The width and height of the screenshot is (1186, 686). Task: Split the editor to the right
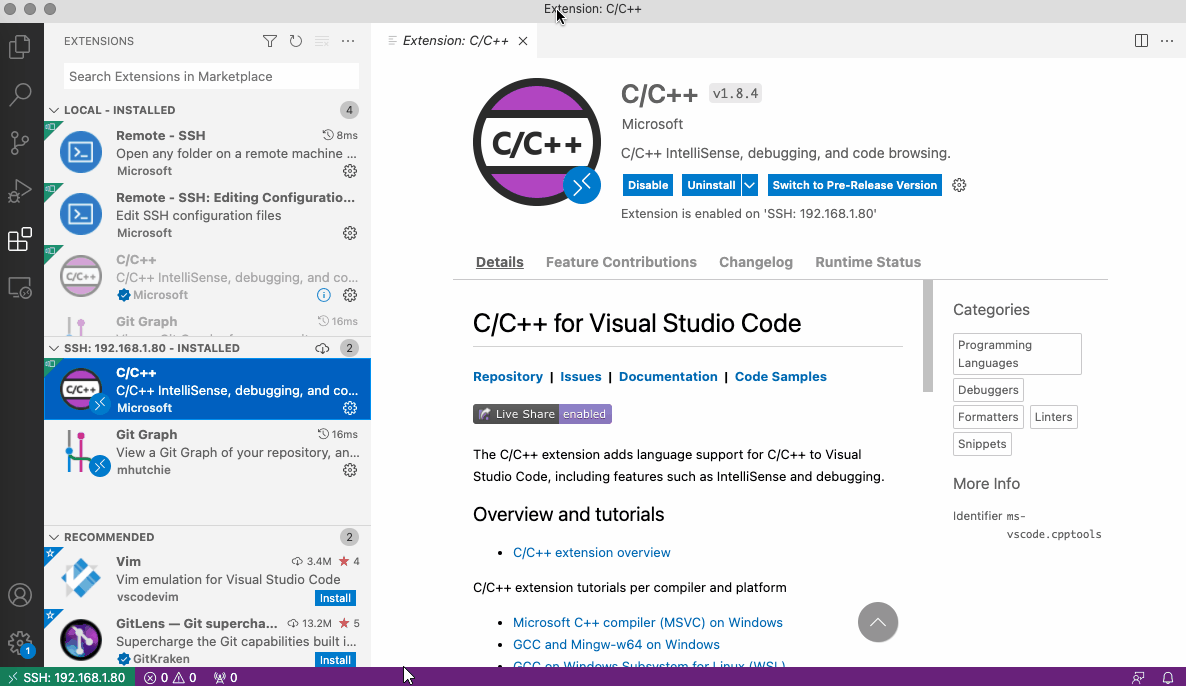click(1141, 41)
